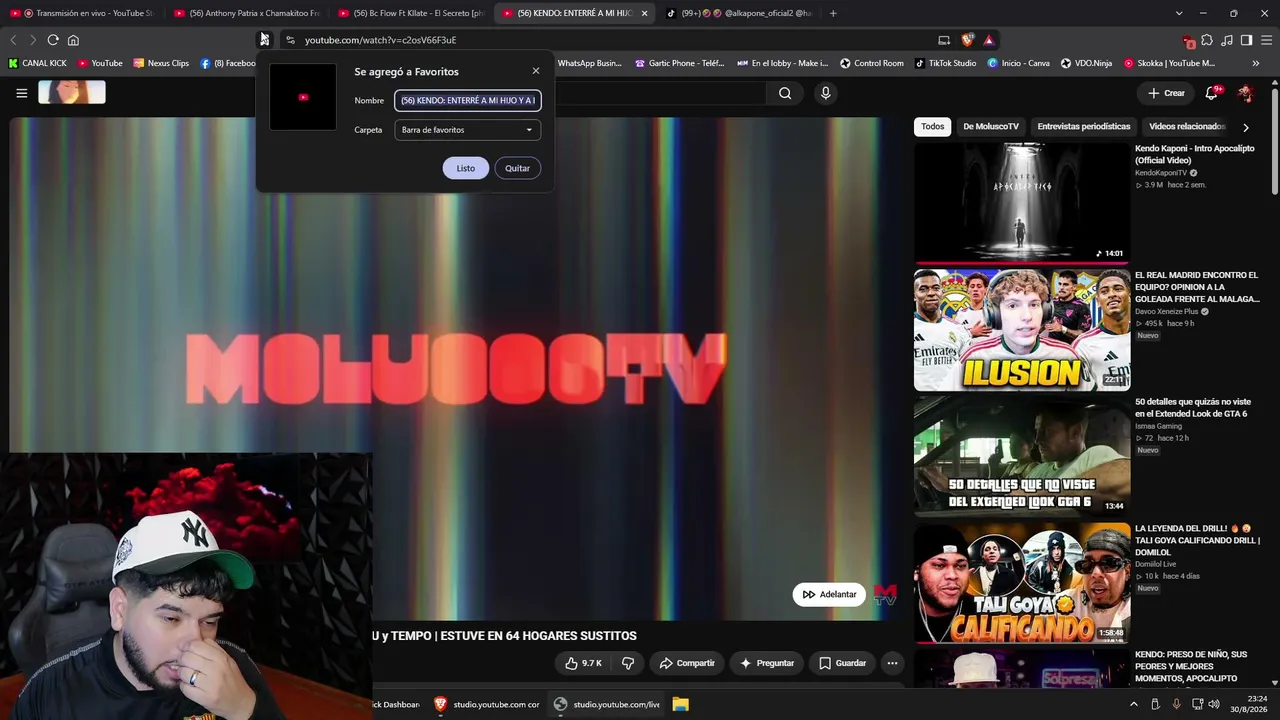Select the Vídeos relacionados chip
This screenshot has height=720, width=1280.
pyautogui.click(x=1187, y=127)
